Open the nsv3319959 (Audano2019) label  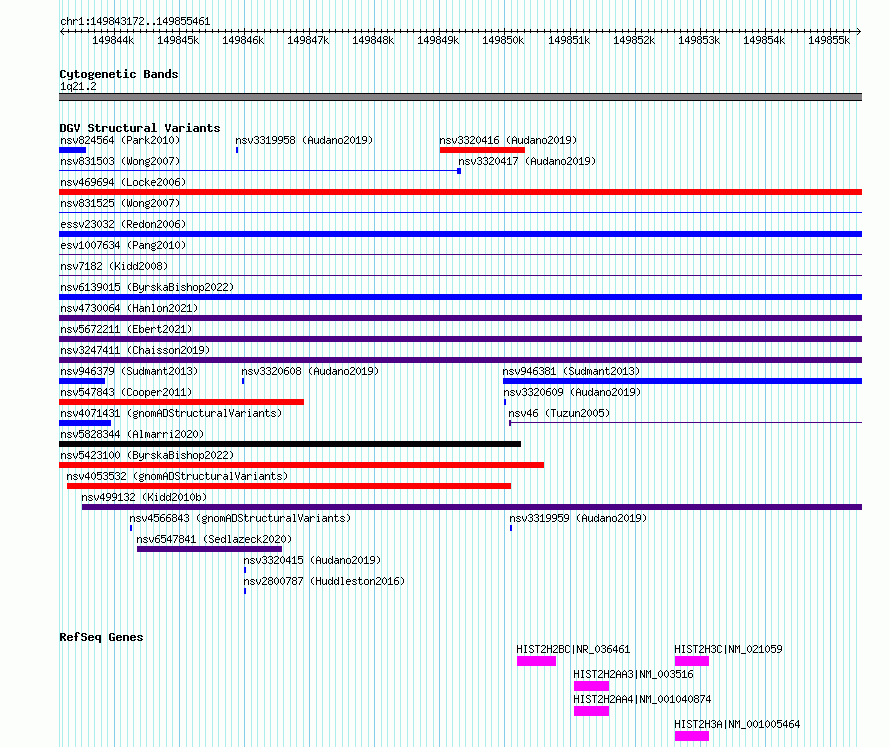click(578, 518)
